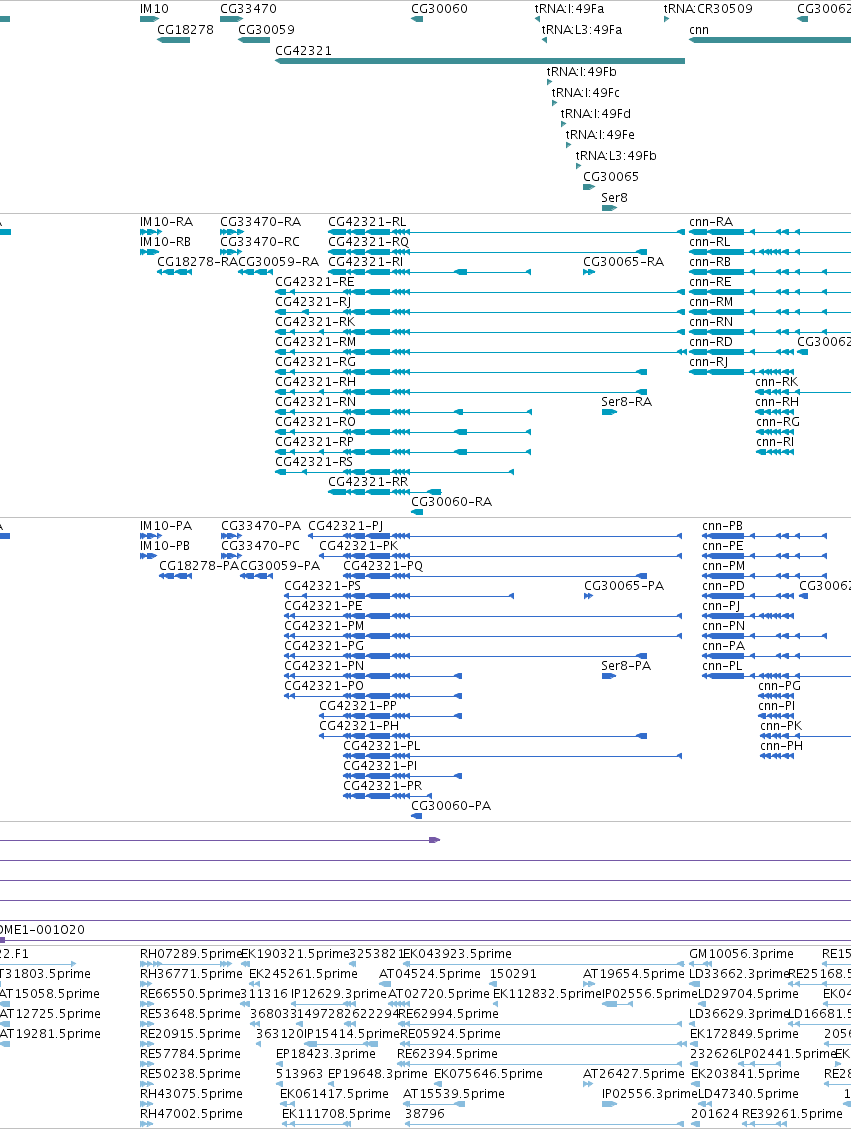Image resolution: width=851 pixels, height=1129 pixels.
Task: Click the IM10-RA transcript label
Action: pos(166,222)
